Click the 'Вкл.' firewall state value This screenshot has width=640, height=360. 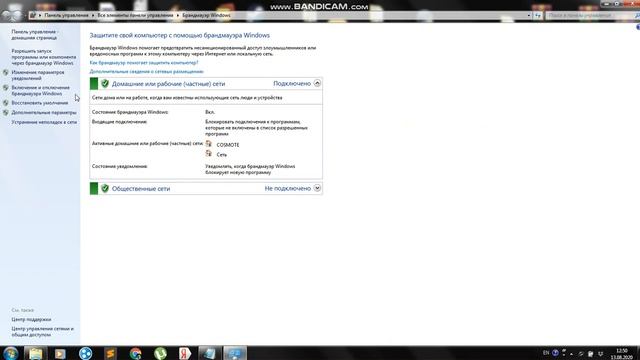coord(210,112)
